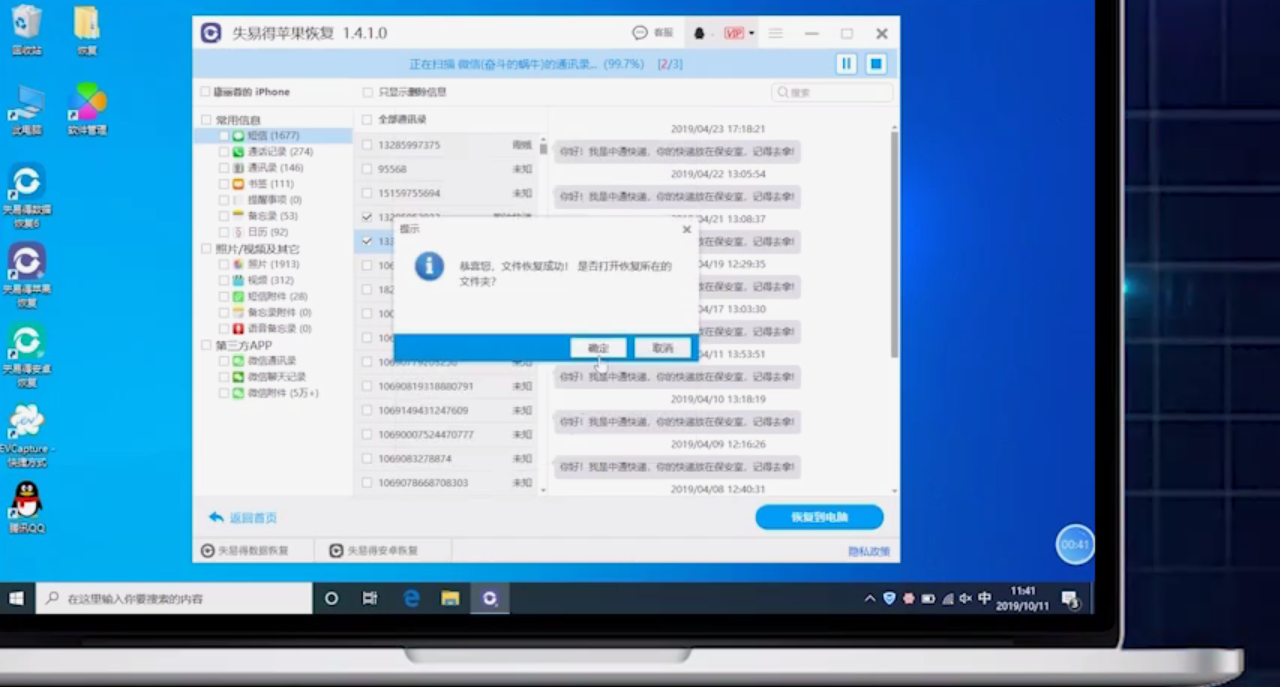
Task: Switch to 失易得数据恢复 tab
Action: coord(245,550)
